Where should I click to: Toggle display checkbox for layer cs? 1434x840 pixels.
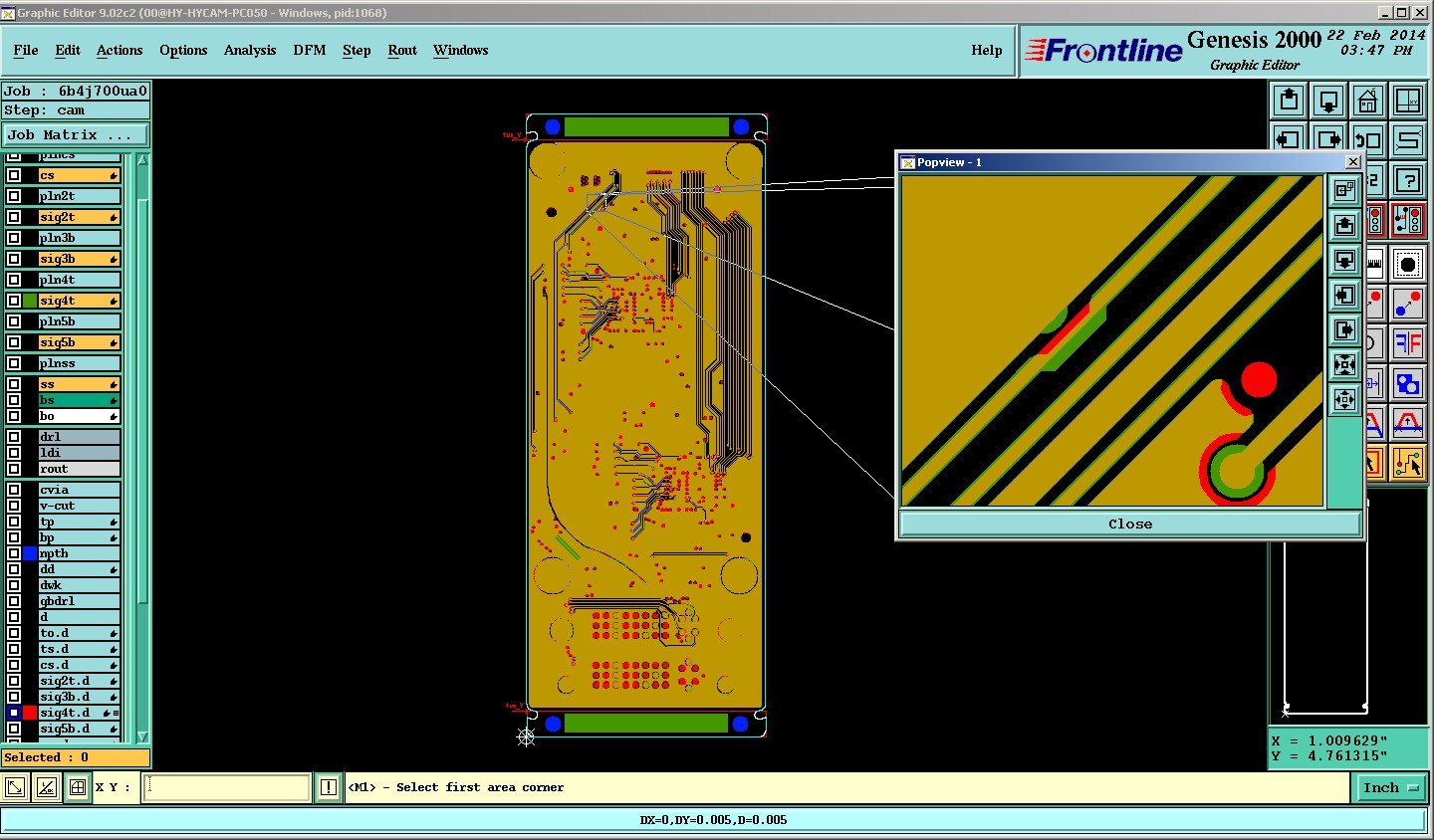pos(14,175)
